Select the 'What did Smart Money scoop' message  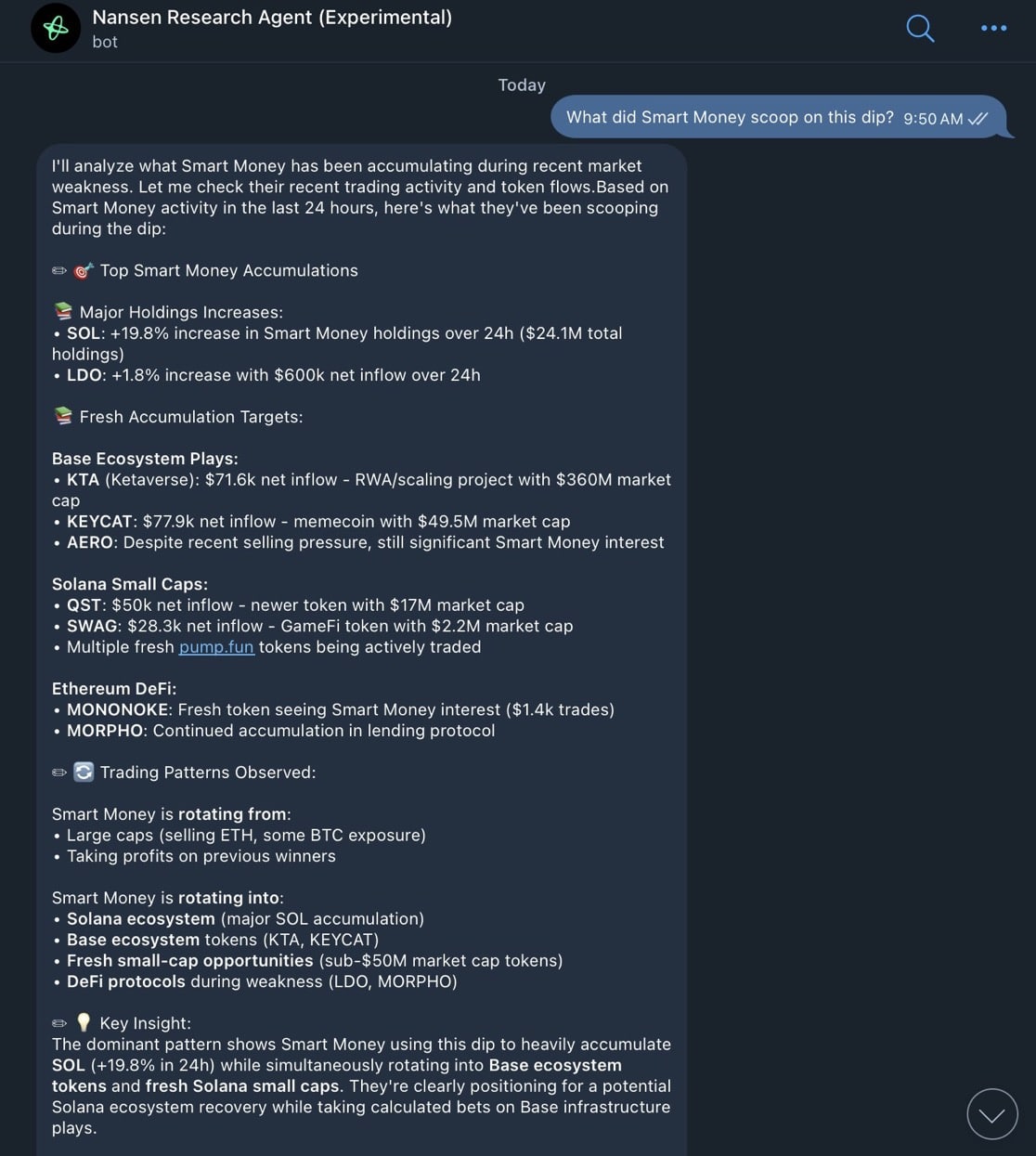coord(730,117)
